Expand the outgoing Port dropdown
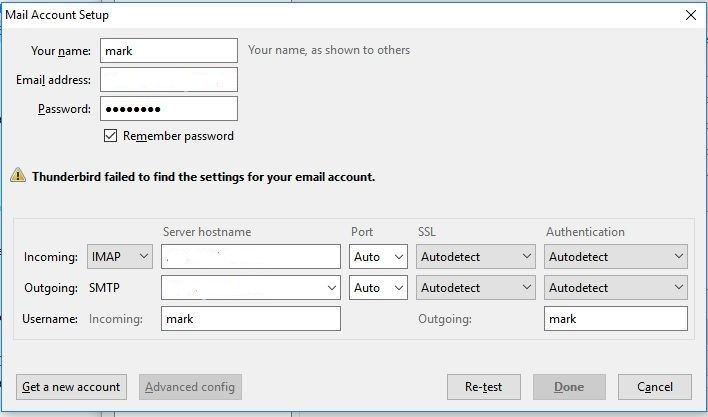Image resolution: width=708 pixels, height=417 pixels. tap(379, 288)
